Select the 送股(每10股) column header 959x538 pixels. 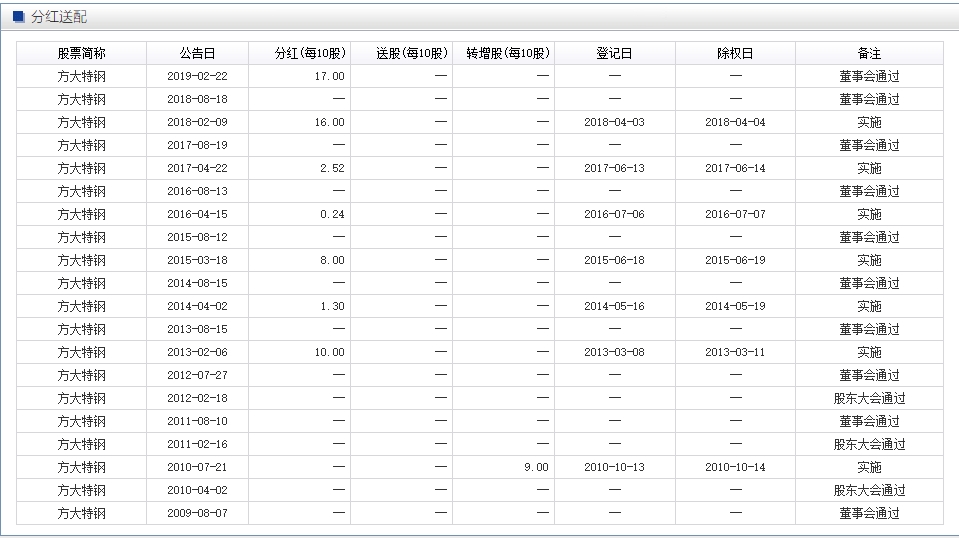pos(412,53)
